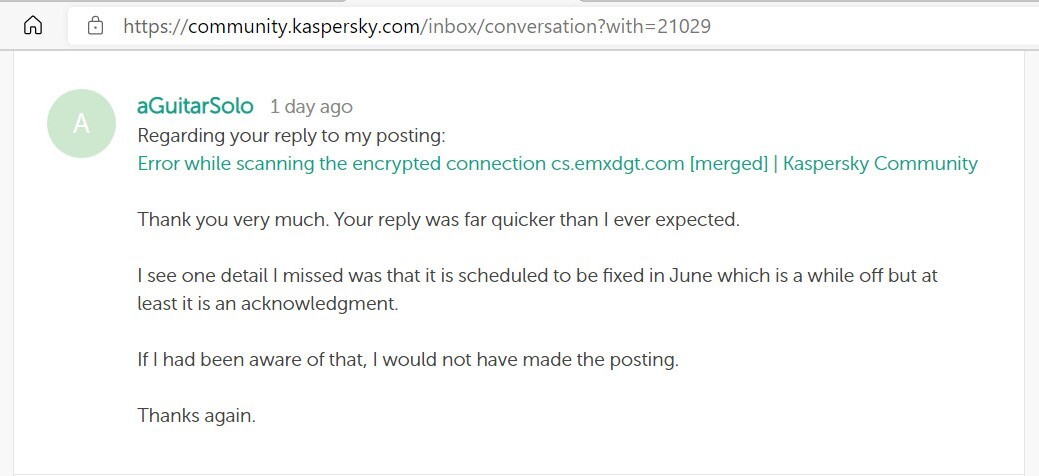Open the 'Error while scanning the encrypted connection' link
The height and width of the screenshot is (476, 1039).
coord(341,164)
